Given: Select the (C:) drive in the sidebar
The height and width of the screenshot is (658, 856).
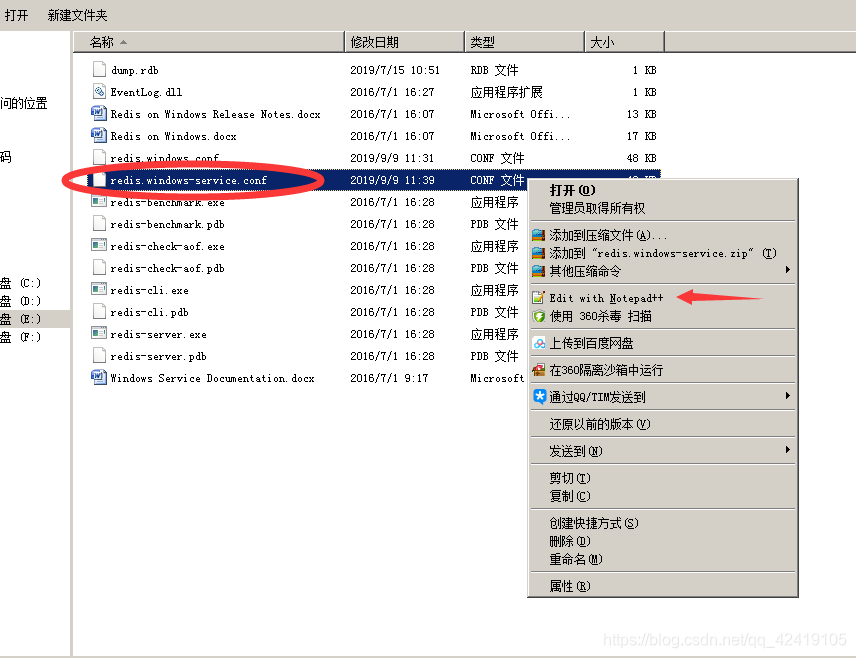Looking at the screenshot, I should tap(22, 283).
